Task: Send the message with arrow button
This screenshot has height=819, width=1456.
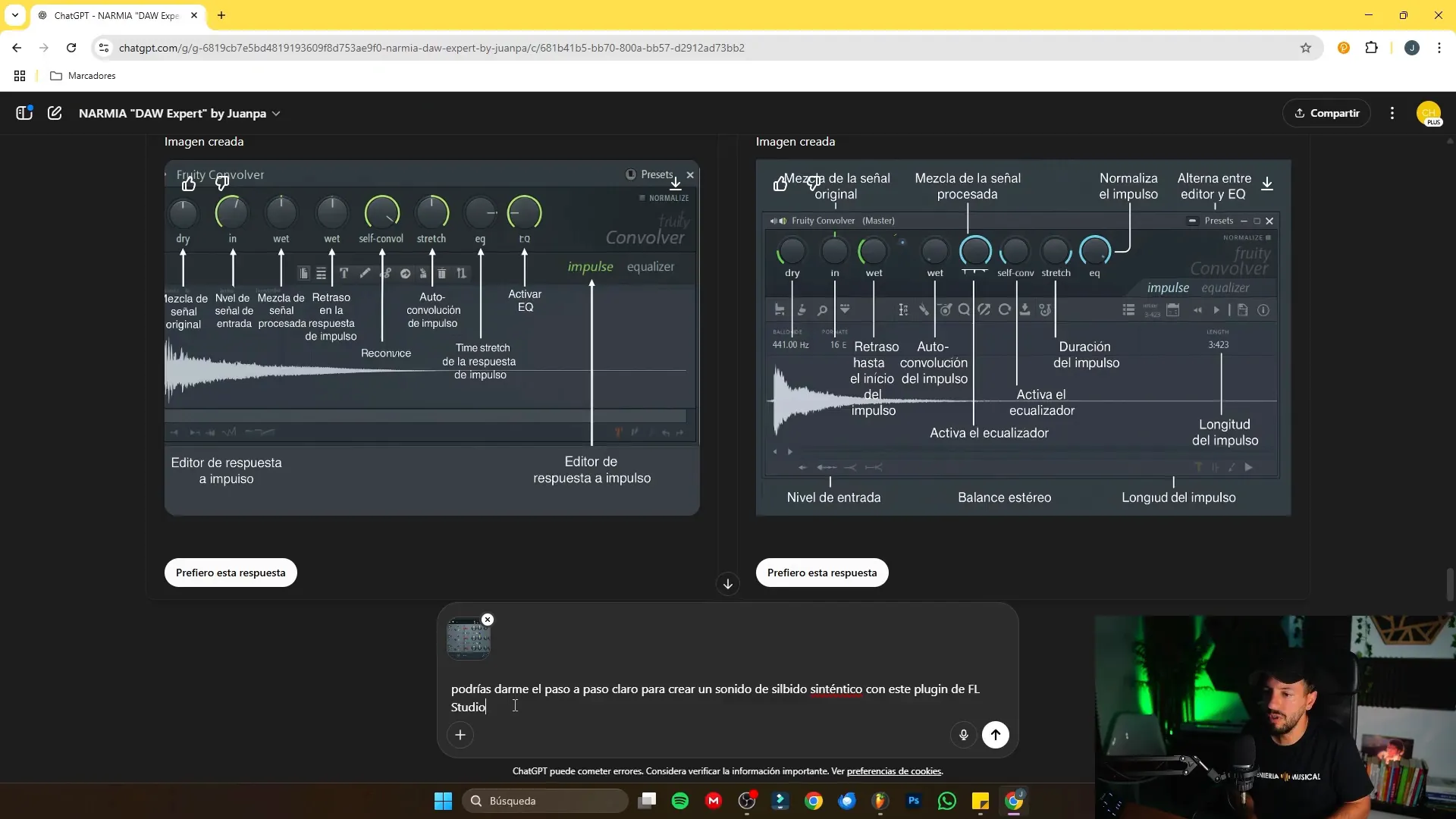Action: [x=995, y=734]
